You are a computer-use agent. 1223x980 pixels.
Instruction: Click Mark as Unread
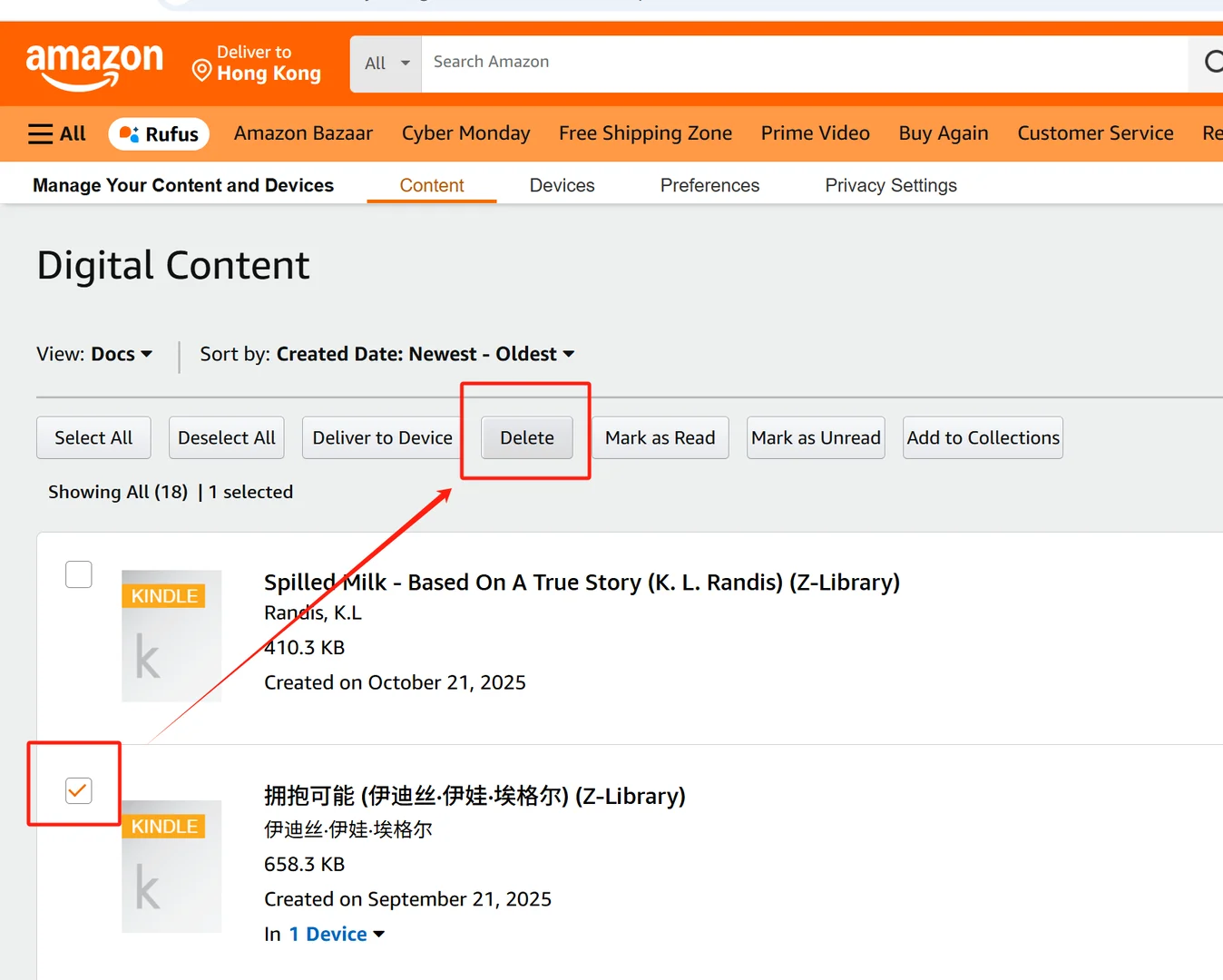tap(816, 437)
